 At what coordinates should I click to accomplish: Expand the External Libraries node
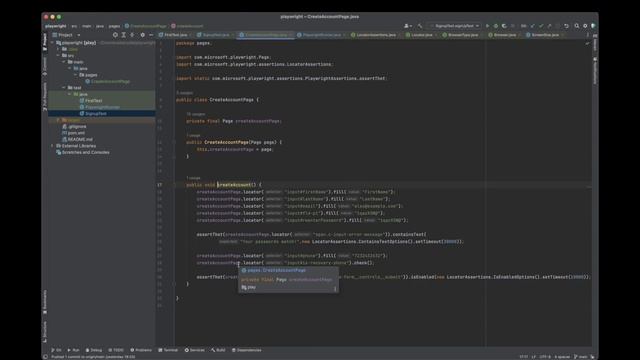point(52,146)
